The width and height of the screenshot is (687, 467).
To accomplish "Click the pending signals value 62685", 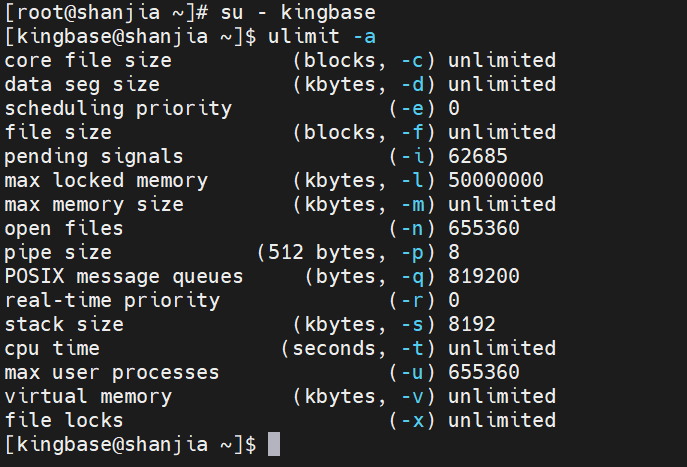I will (478, 157).
